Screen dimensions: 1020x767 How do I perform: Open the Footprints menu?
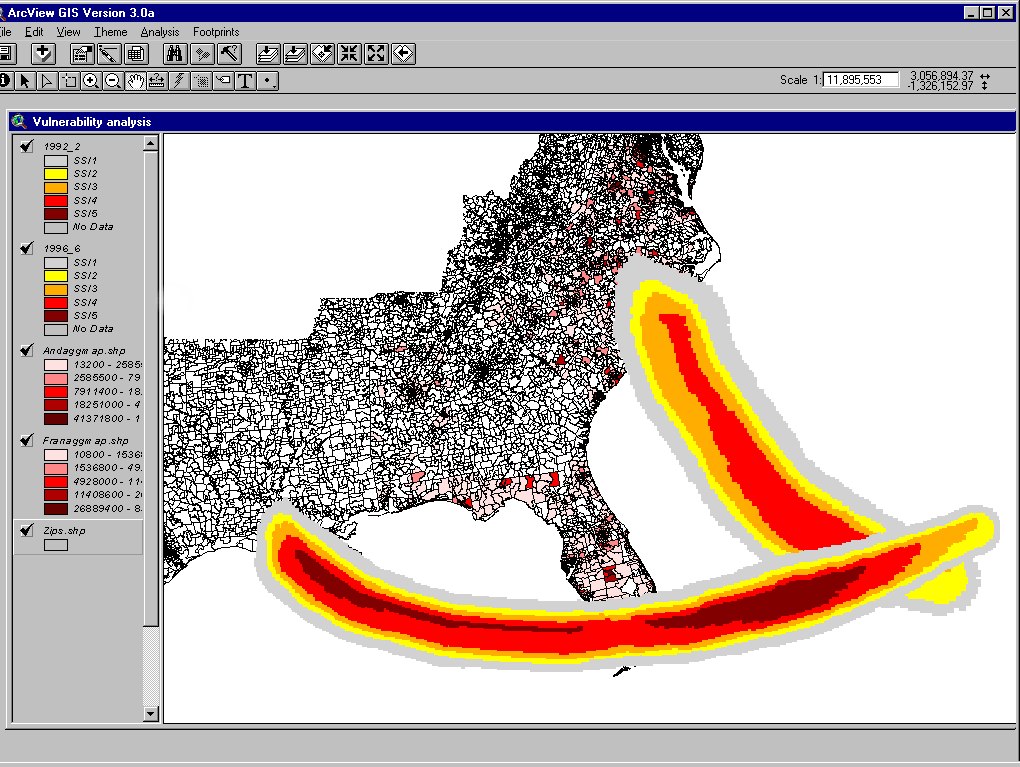[216, 32]
